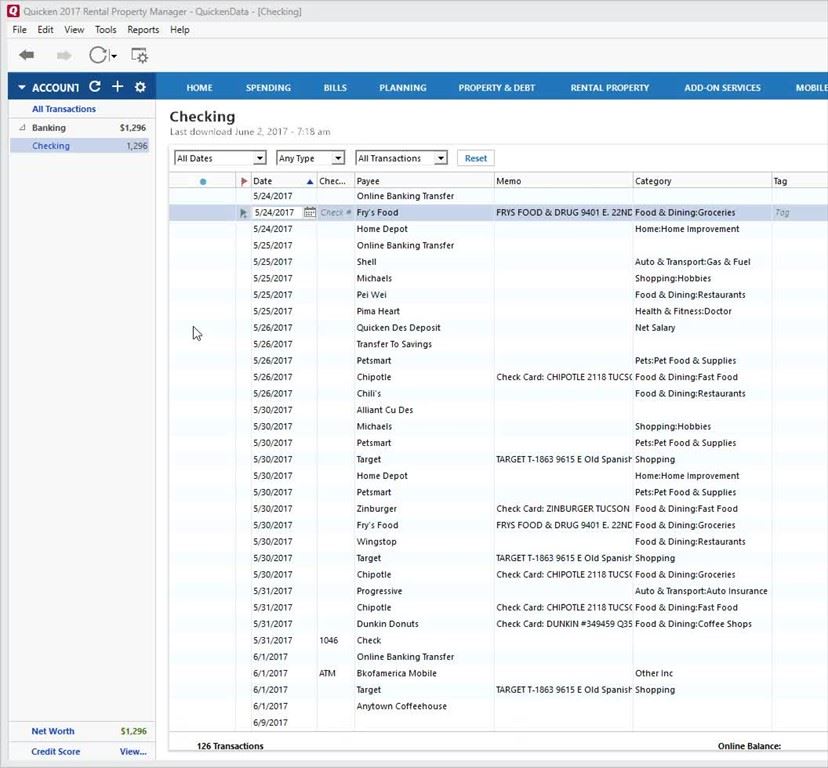Click the blue status dot column header

click(x=202, y=182)
